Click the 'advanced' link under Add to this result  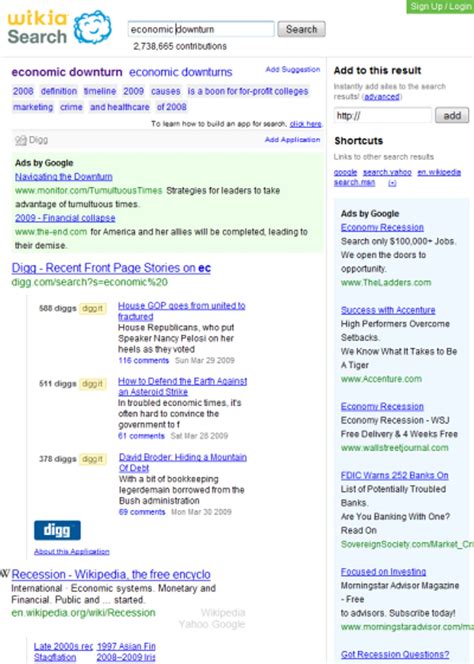point(382,97)
